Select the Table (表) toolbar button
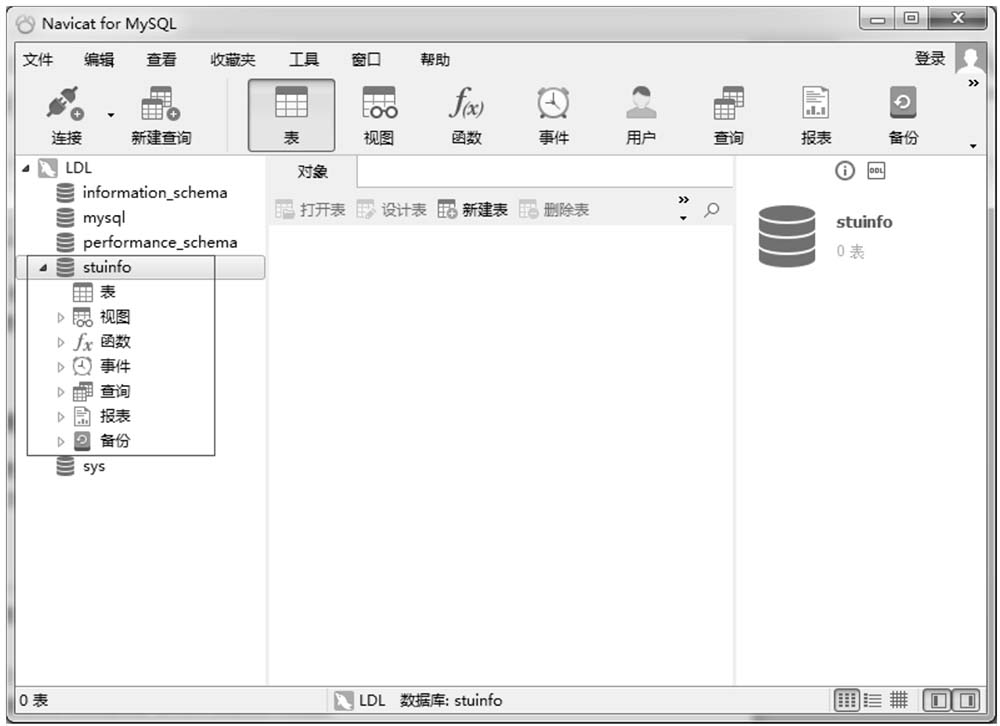Viewport: 1000px width, 726px height. click(x=291, y=115)
